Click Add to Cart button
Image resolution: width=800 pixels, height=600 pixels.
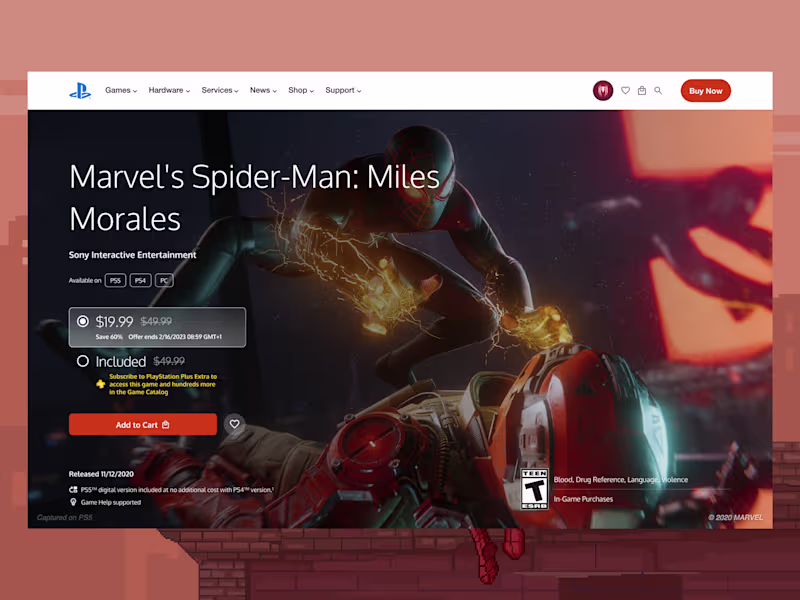143,424
